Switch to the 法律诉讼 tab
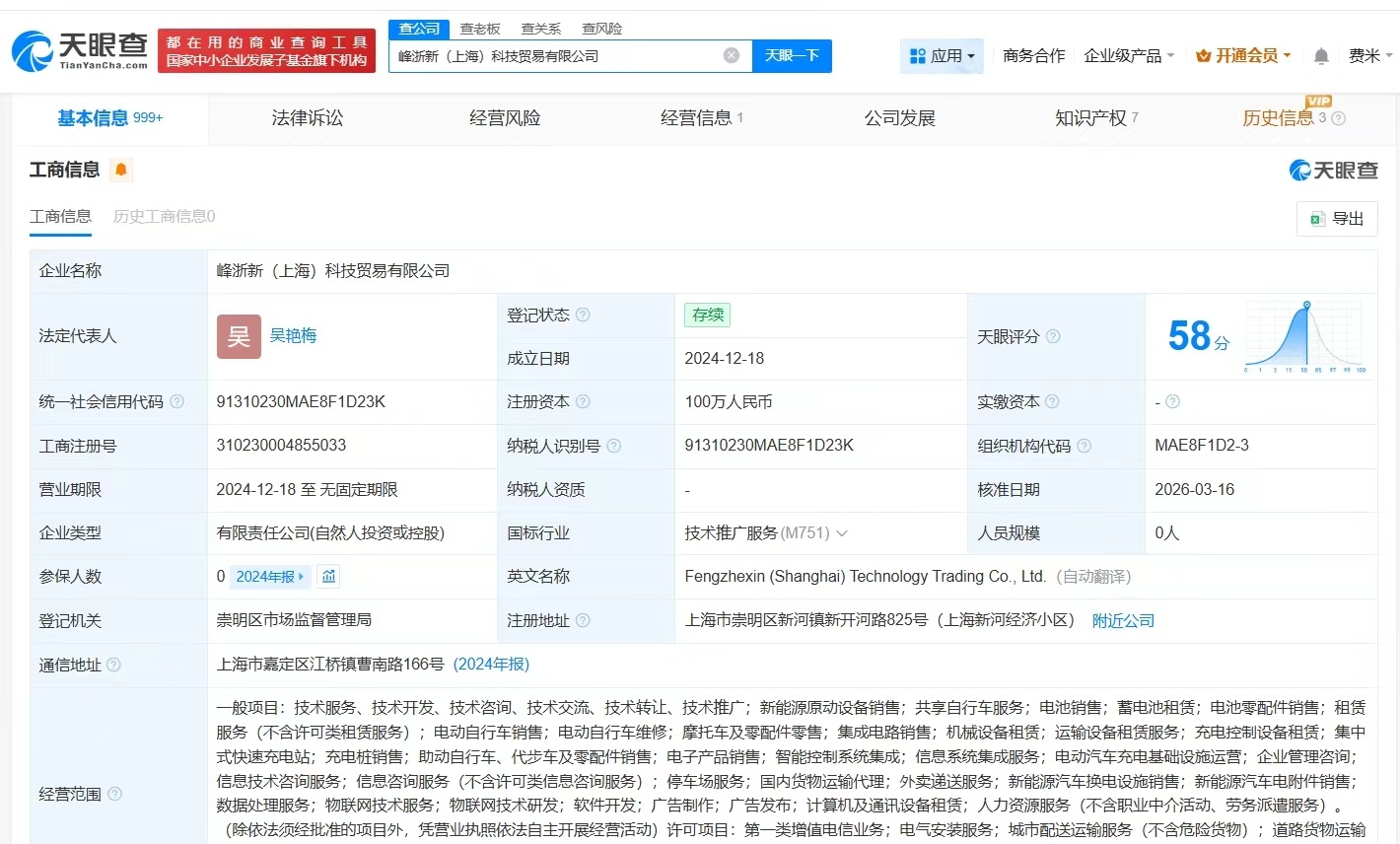1400x844 pixels. pyautogui.click(x=308, y=118)
